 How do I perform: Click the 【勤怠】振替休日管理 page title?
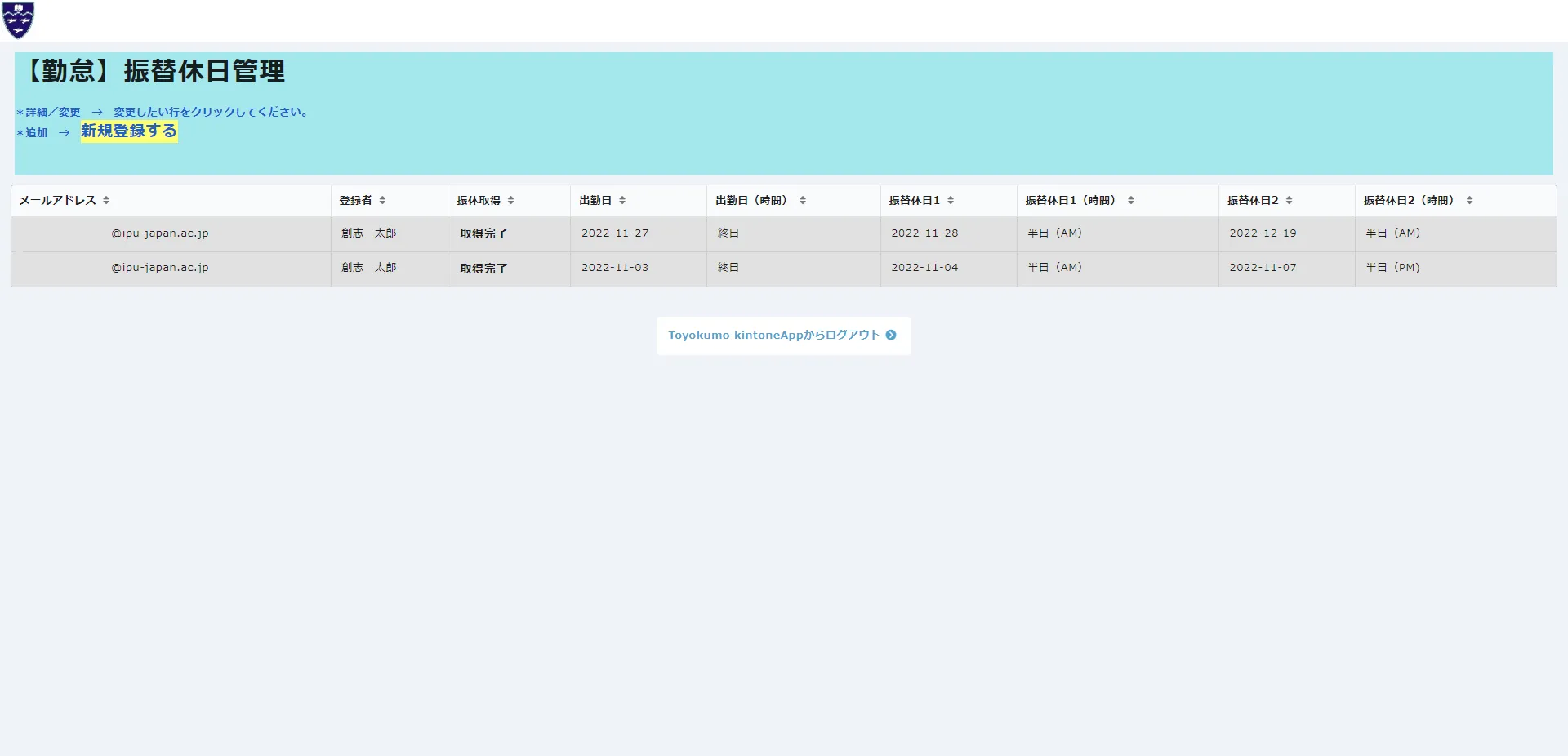(x=154, y=72)
